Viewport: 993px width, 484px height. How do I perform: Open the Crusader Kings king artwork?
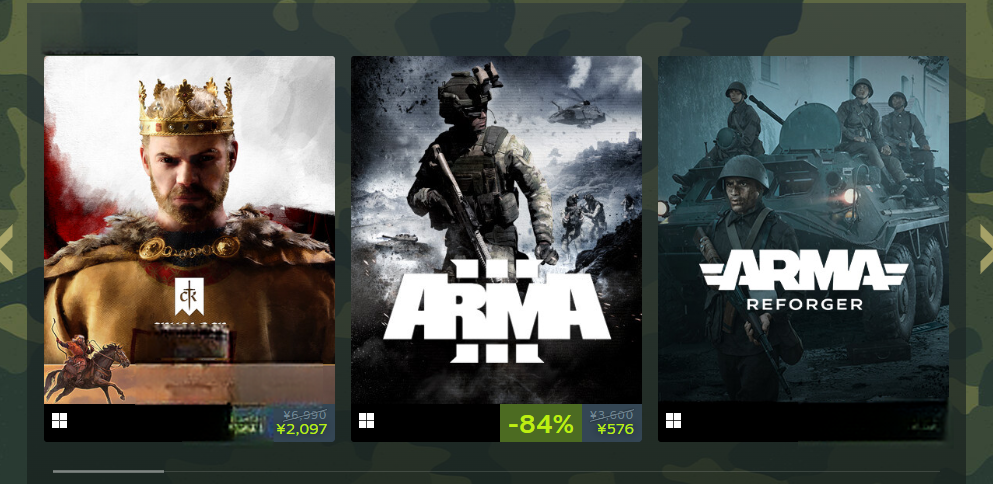tap(189, 229)
